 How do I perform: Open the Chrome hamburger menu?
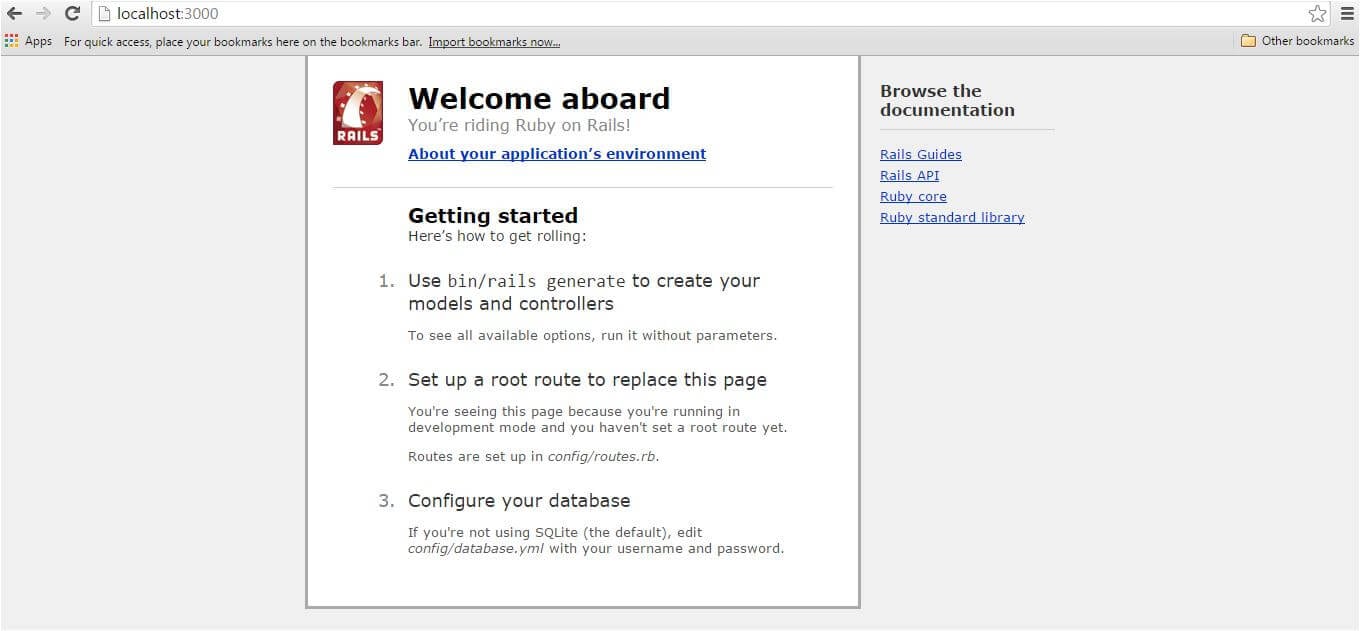coord(1347,14)
